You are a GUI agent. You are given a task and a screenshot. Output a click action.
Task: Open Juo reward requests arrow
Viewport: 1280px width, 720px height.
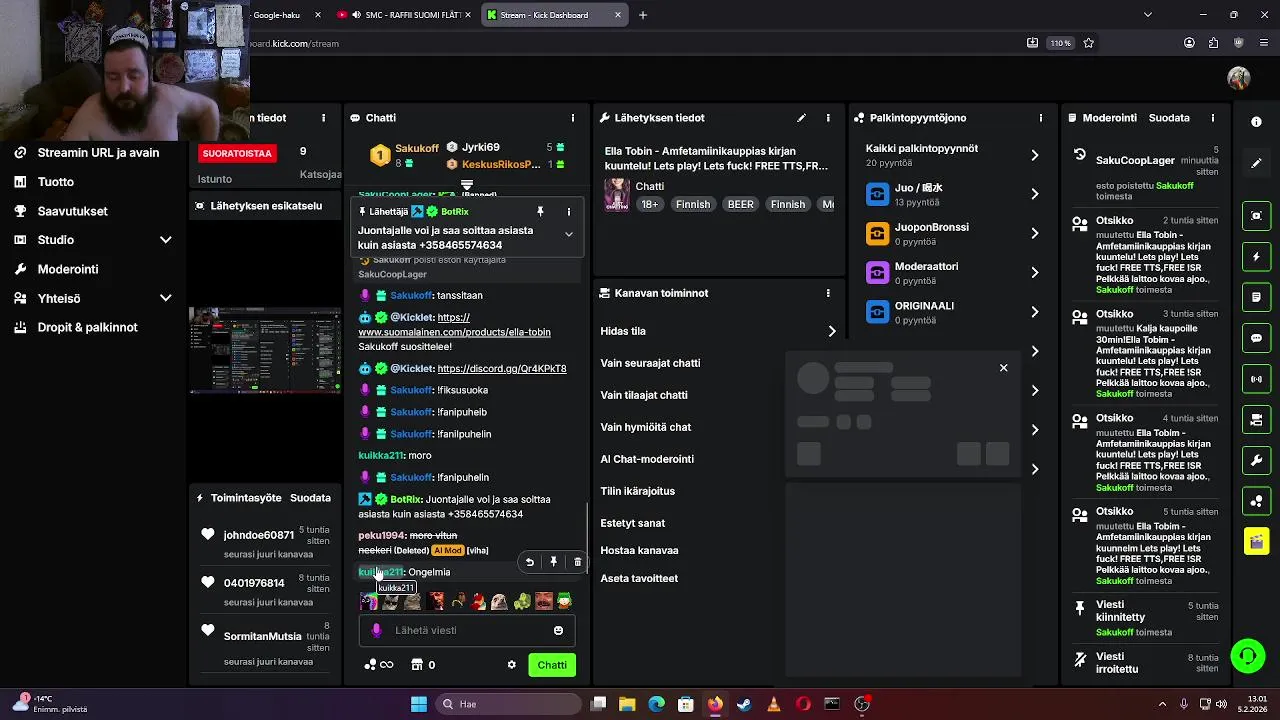[x=1034, y=194]
